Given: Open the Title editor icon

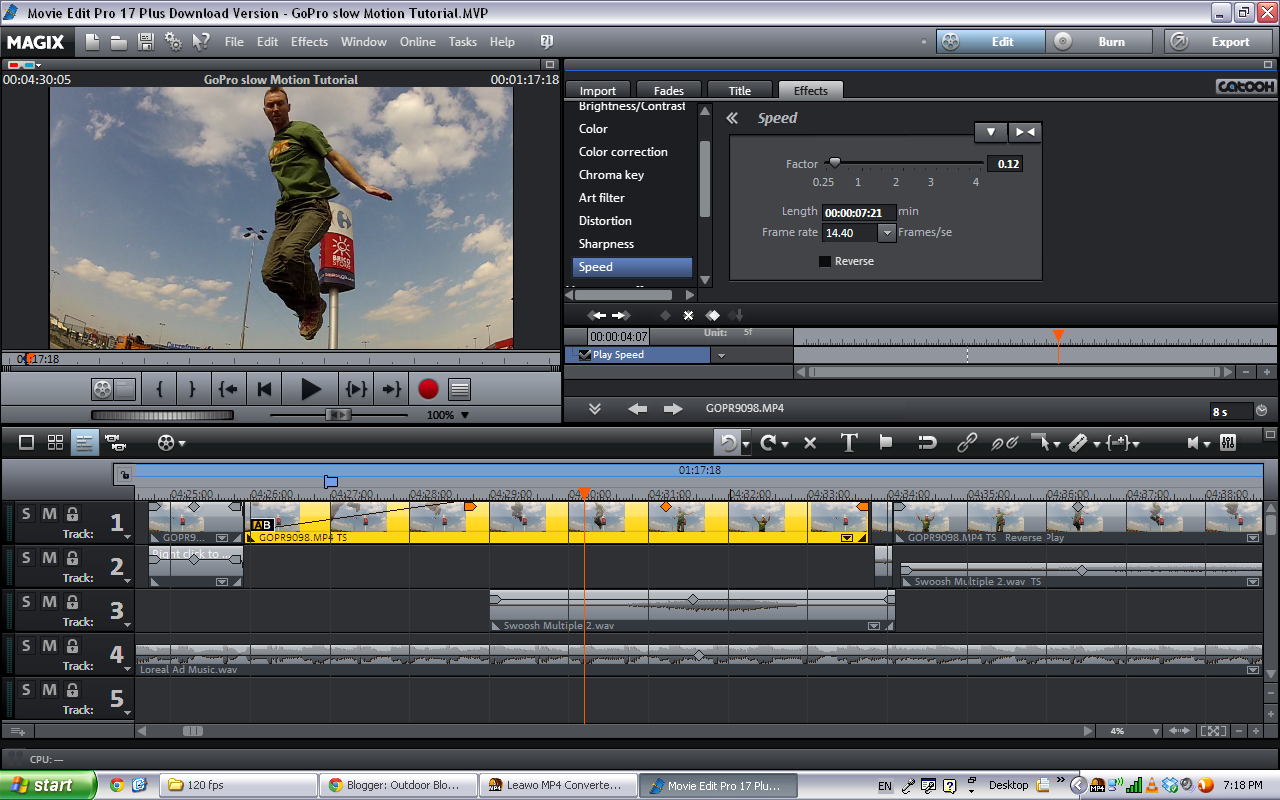Looking at the screenshot, I should coord(848,442).
